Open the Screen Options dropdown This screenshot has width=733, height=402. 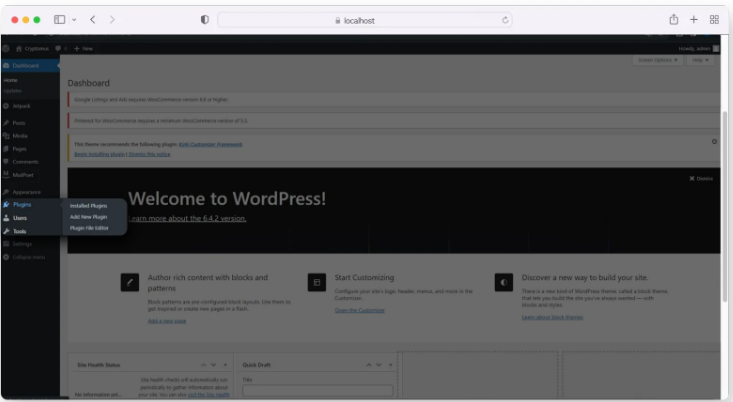pyautogui.click(x=657, y=60)
